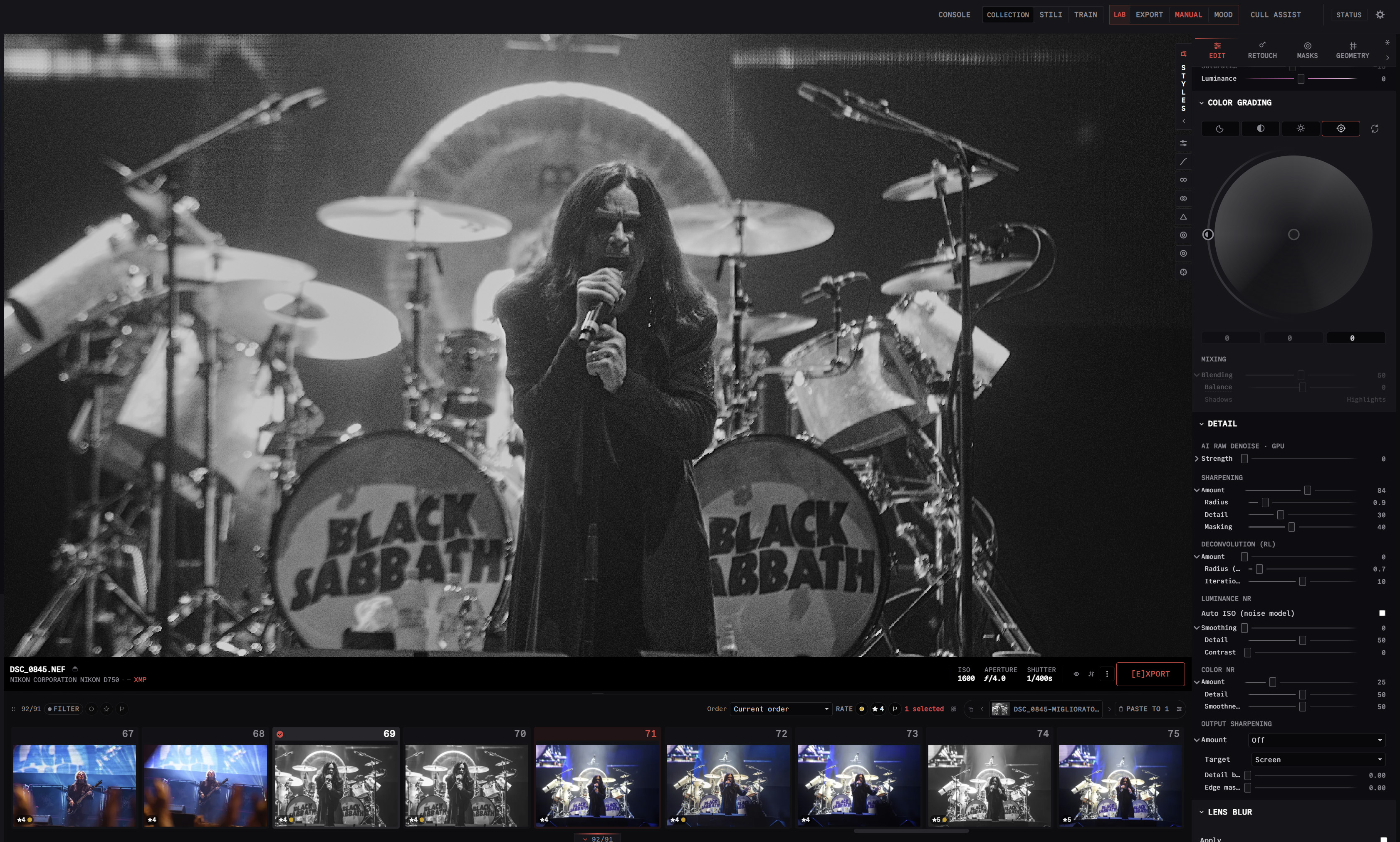Open the Order 'Current order' dropdown
Viewport: 1400px width, 842px height.
coord(781,709)
